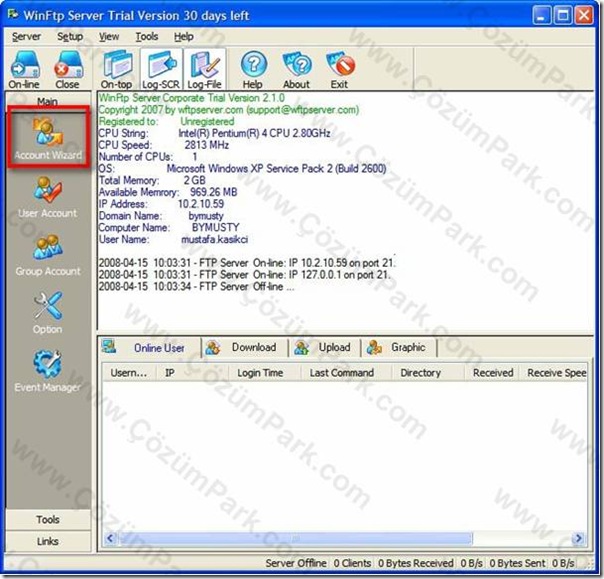The height and width of the screenshot is (579, 604).
Task: Expand the Tools sidebar section
Action: tap(48, 519)
